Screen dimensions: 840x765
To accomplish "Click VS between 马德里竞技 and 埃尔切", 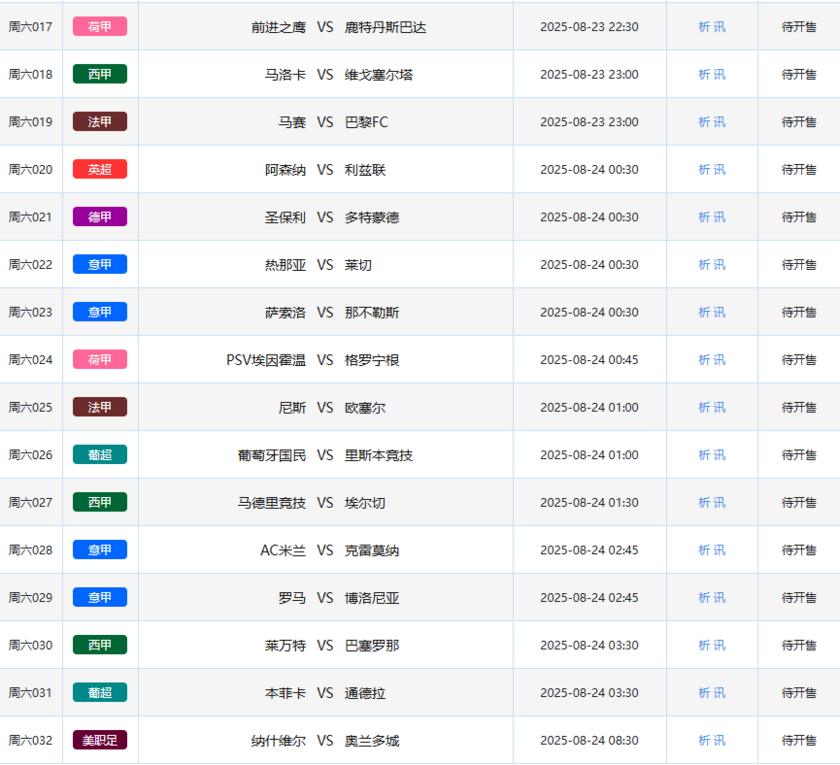I will pyautogui.click(x=325, y=503).
